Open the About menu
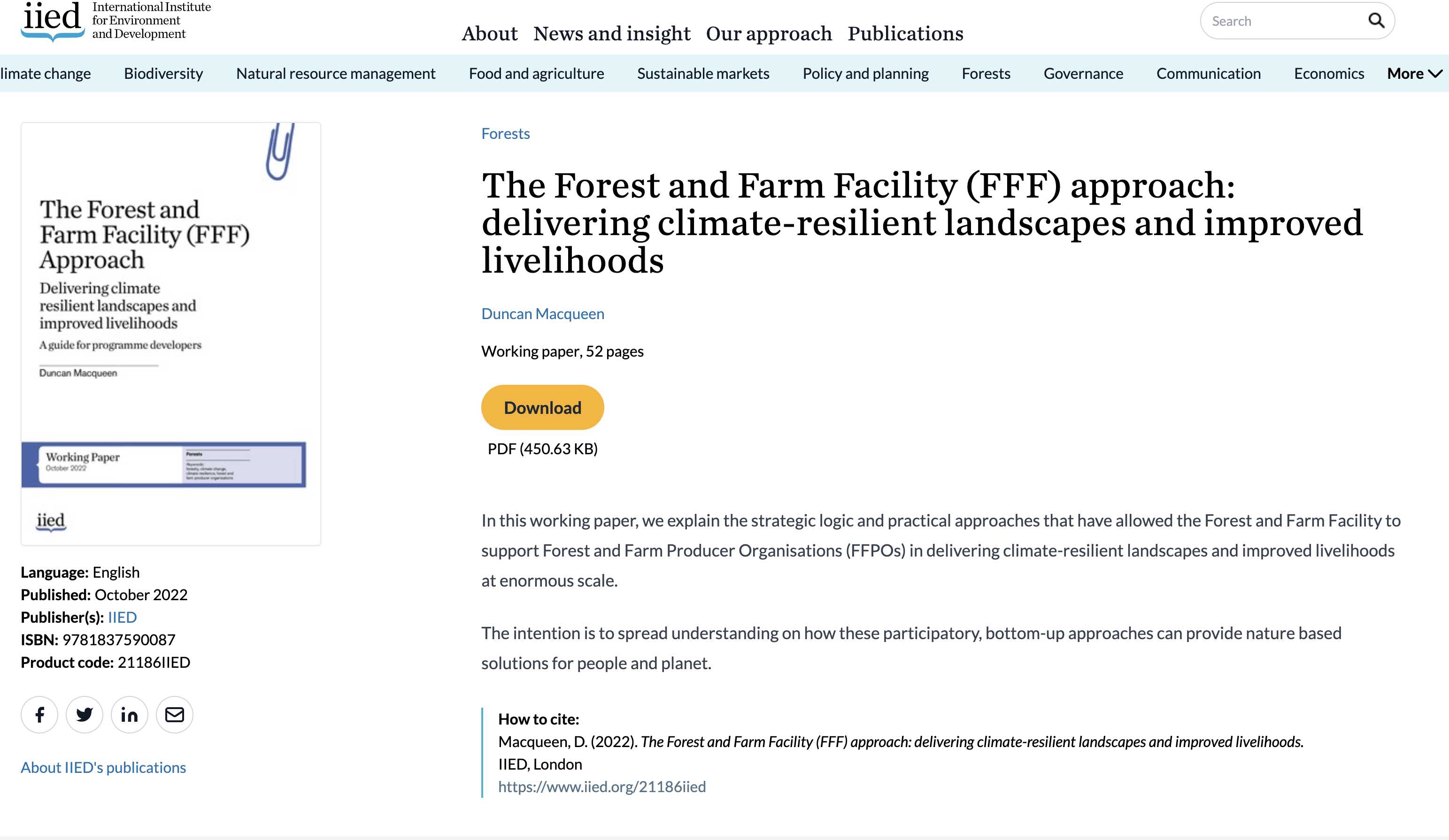 tap(489, 33)
